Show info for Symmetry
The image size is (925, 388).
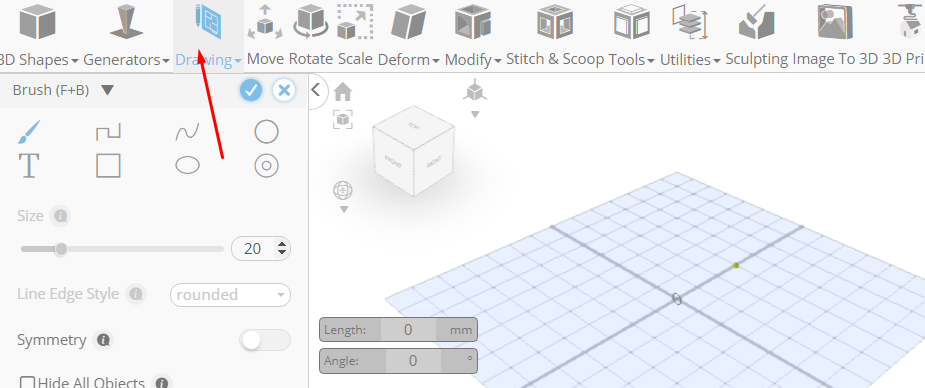pyautogui.click(x=103, y=340)
